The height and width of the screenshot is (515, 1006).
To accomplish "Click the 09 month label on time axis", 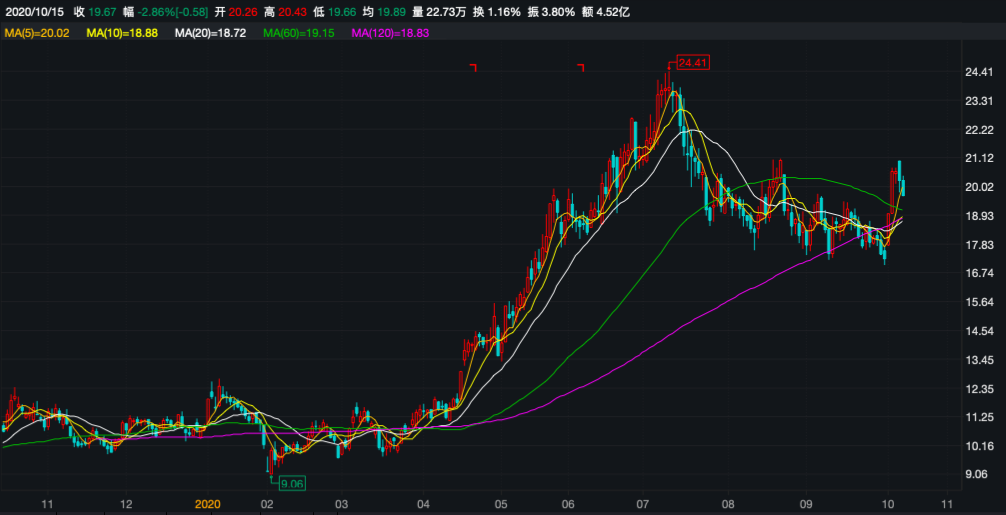I will point(806,504).
